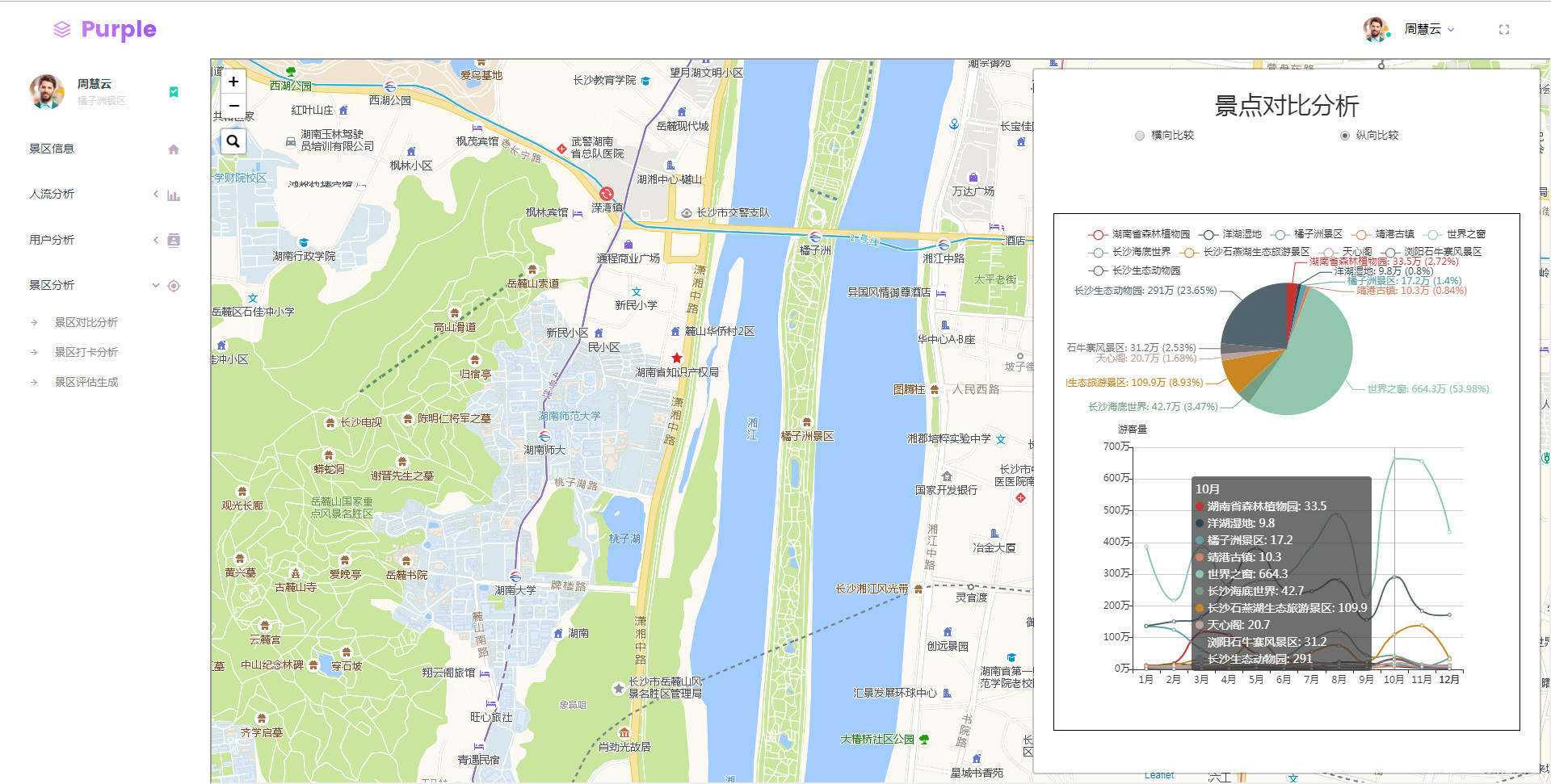Click the 岳麓山索道 attraction marker icon
This screenshot has height=784, width=1551.
click(532, 270)
